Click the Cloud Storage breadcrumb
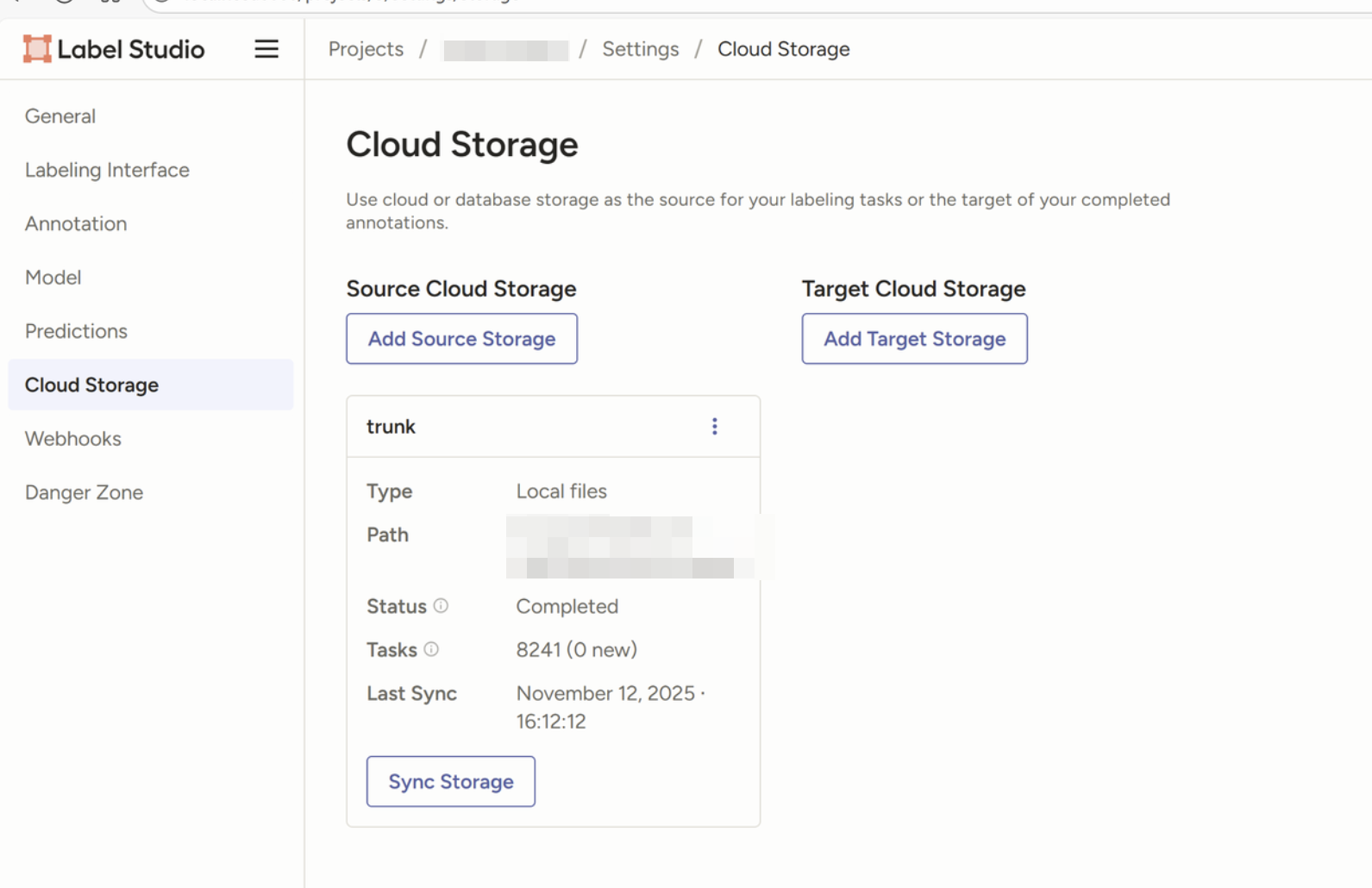This screenshot has width=1372, height=888. pyautogui.click(x=784, y=49)
